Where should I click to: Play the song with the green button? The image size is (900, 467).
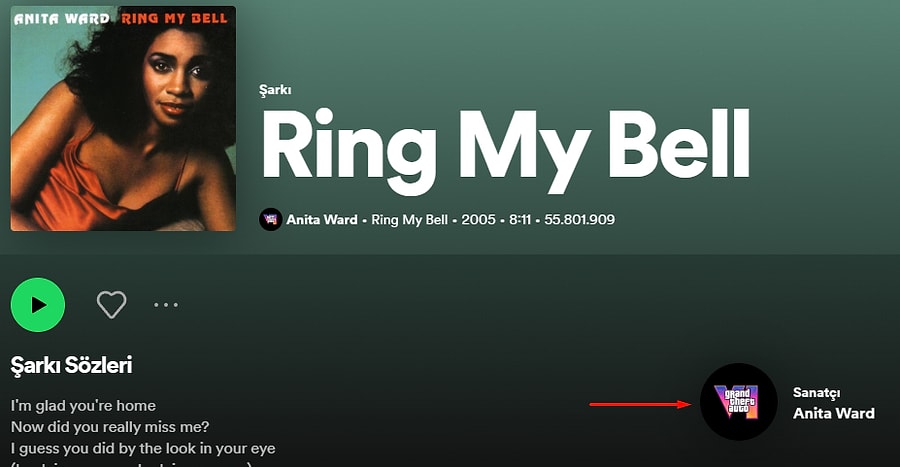[38, 305]
